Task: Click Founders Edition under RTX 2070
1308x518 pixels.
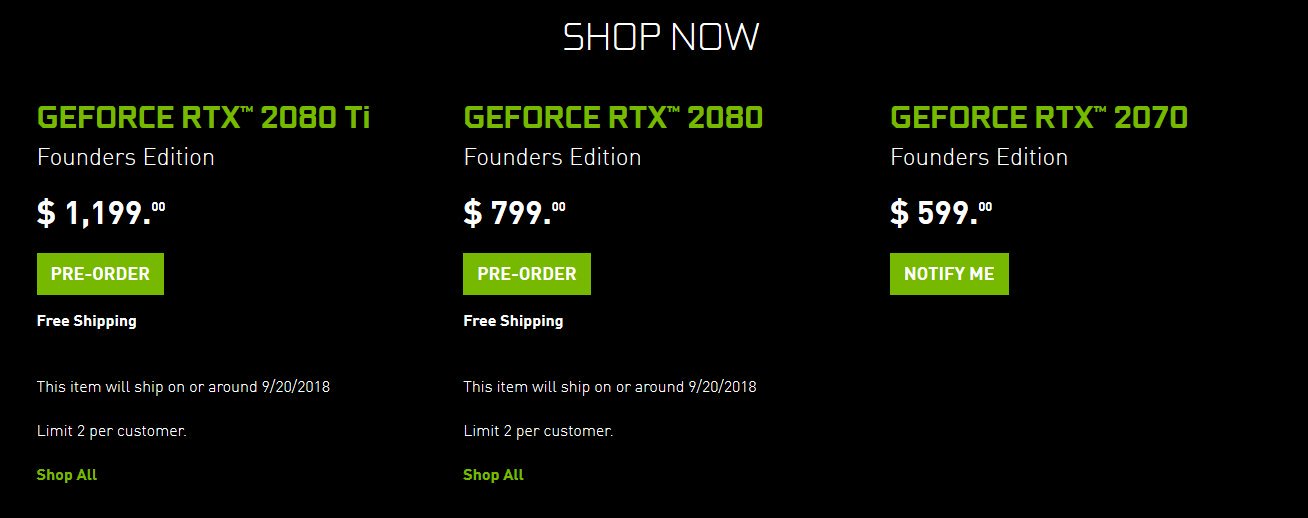Action: click(979, 158)
